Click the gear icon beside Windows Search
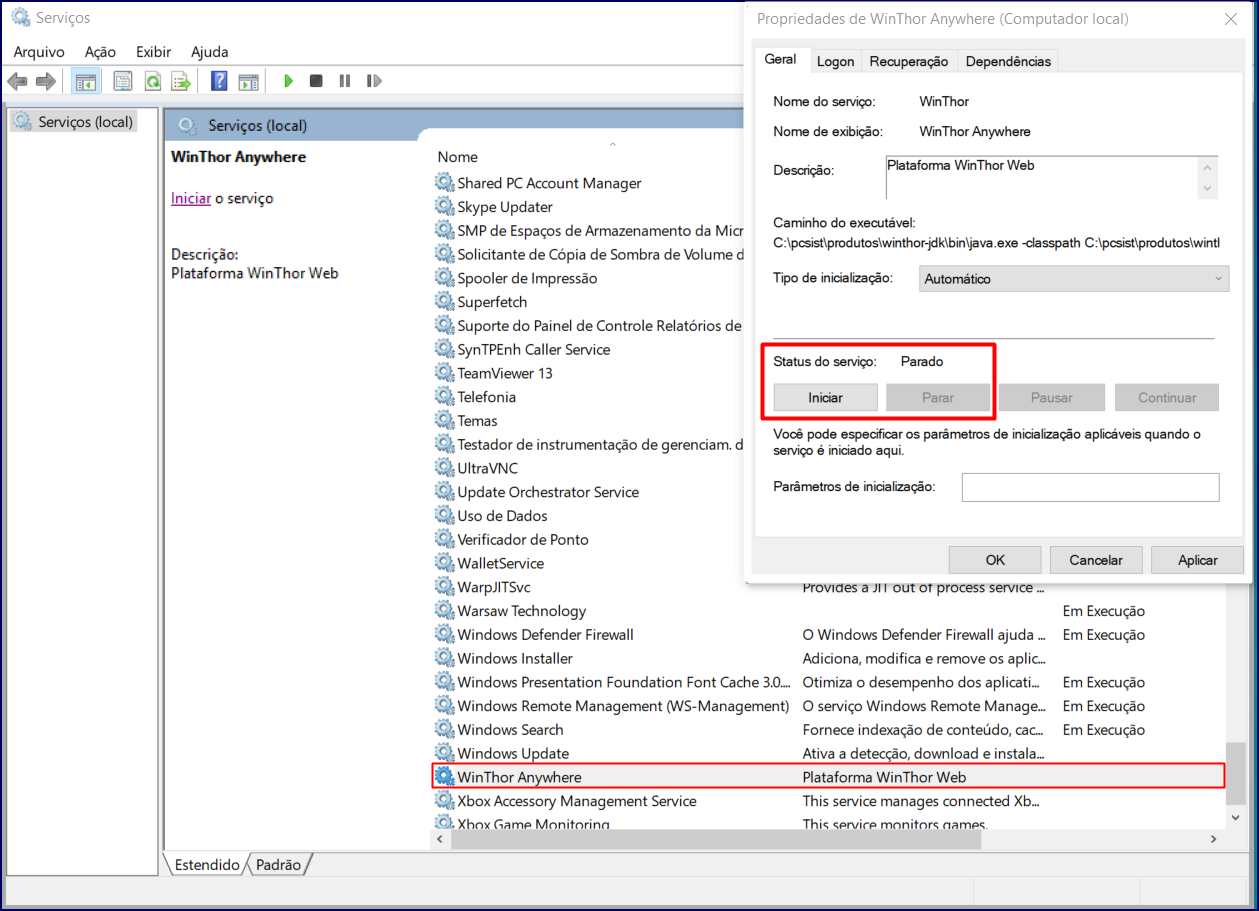The width and height of the screenshot is (1259, 911). click(x=444, y=729)
